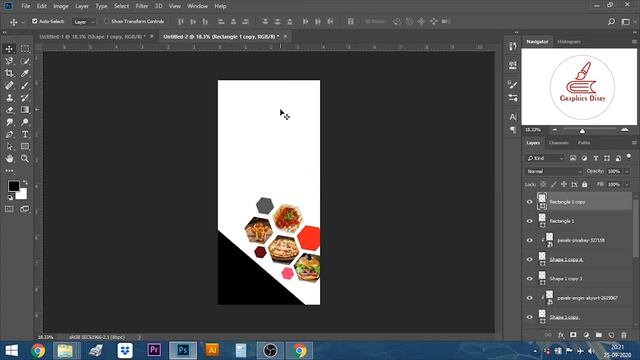Select the Hand tool
640x360 pixels.
pos(9,158)
